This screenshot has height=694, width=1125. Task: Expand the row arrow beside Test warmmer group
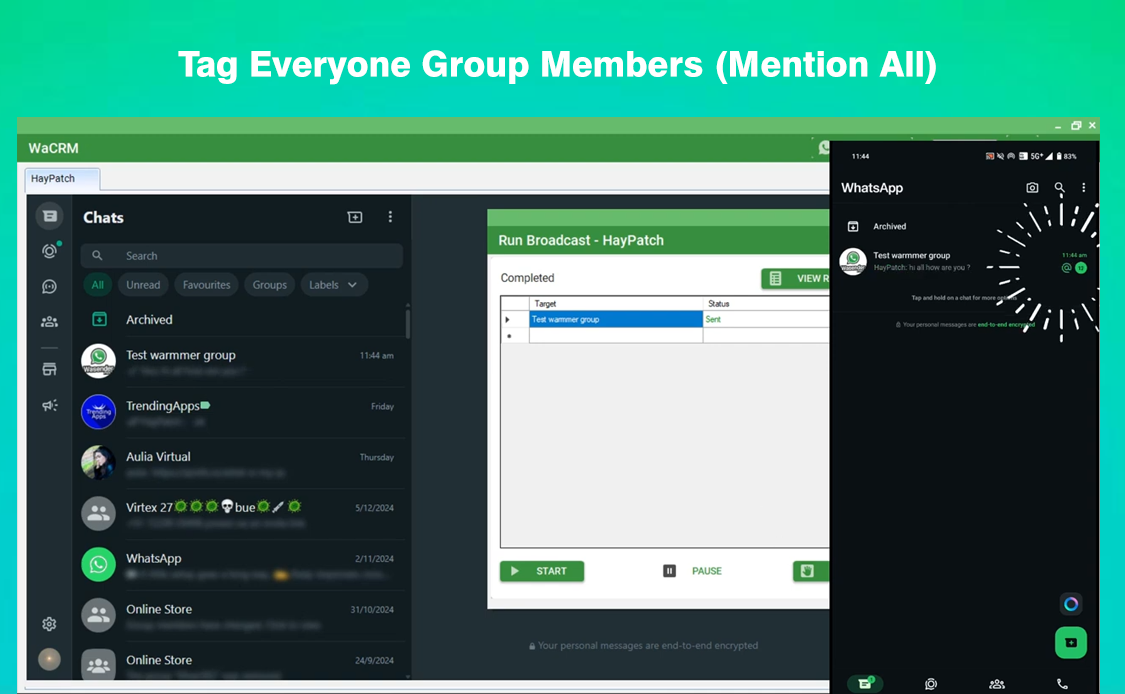point(508,320)
